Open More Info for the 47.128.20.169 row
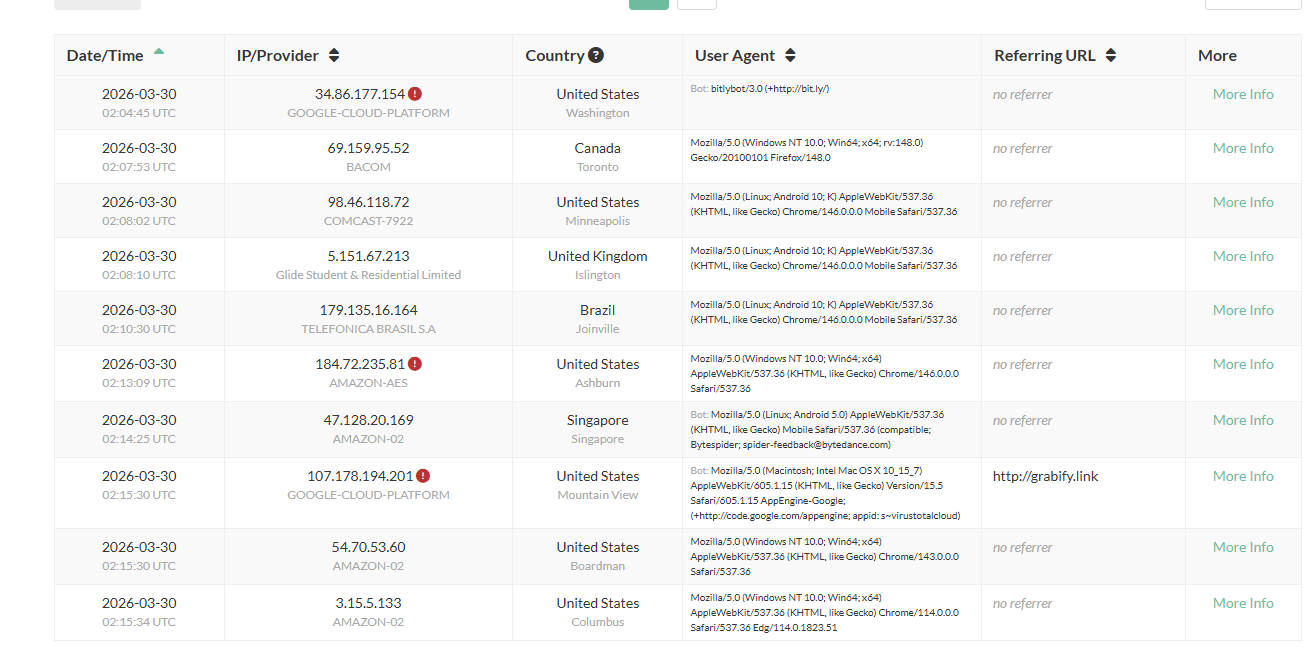 1243,420
